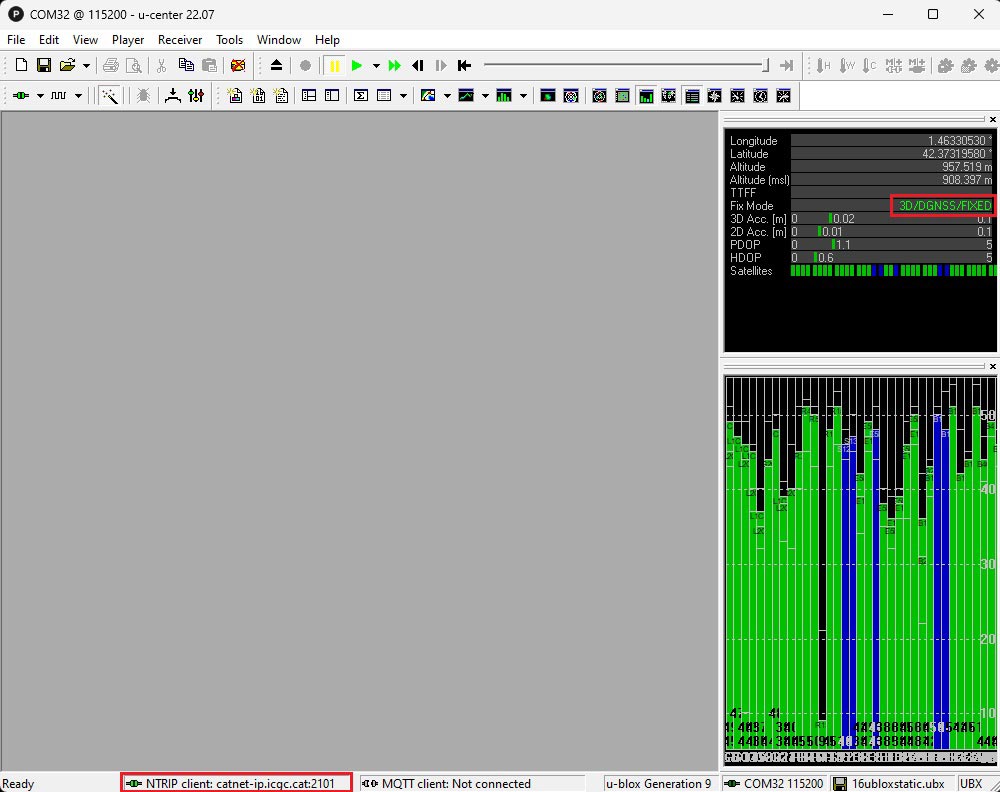Expand the Open file dropdown arrow

86,66
